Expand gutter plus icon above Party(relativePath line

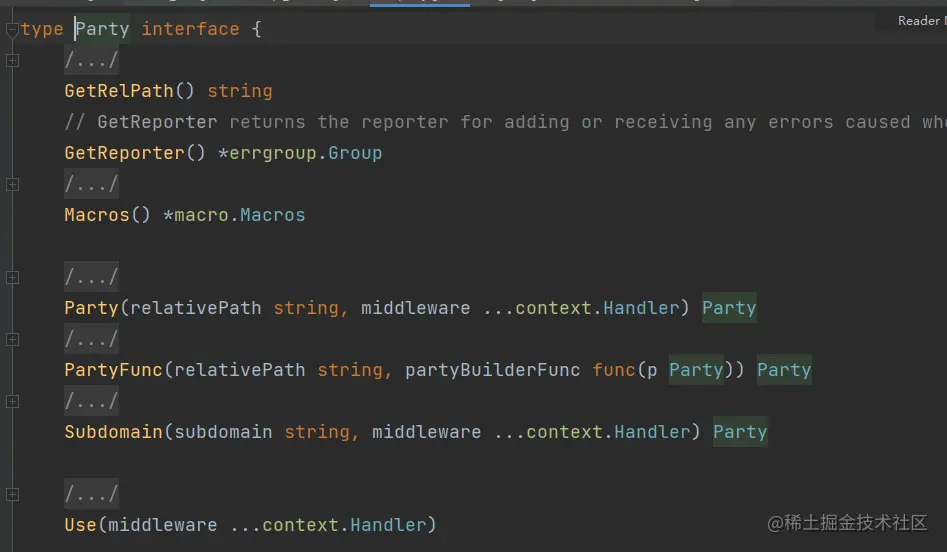[12, 277]
